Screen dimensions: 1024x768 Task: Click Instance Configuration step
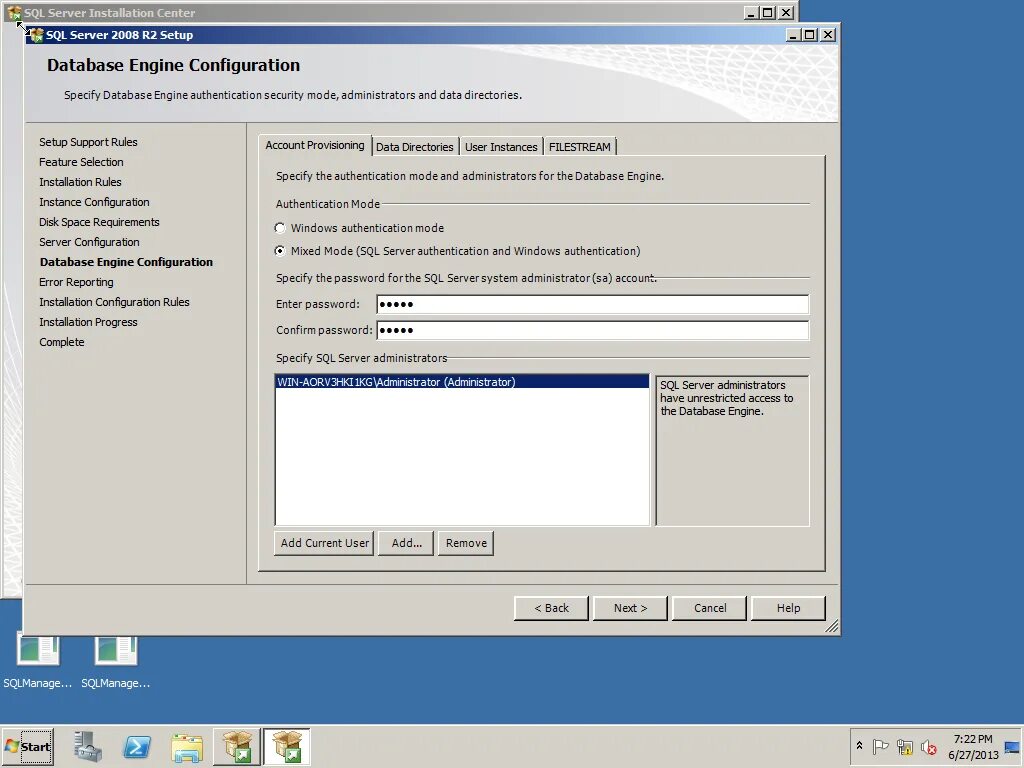(x=94, y=202)
